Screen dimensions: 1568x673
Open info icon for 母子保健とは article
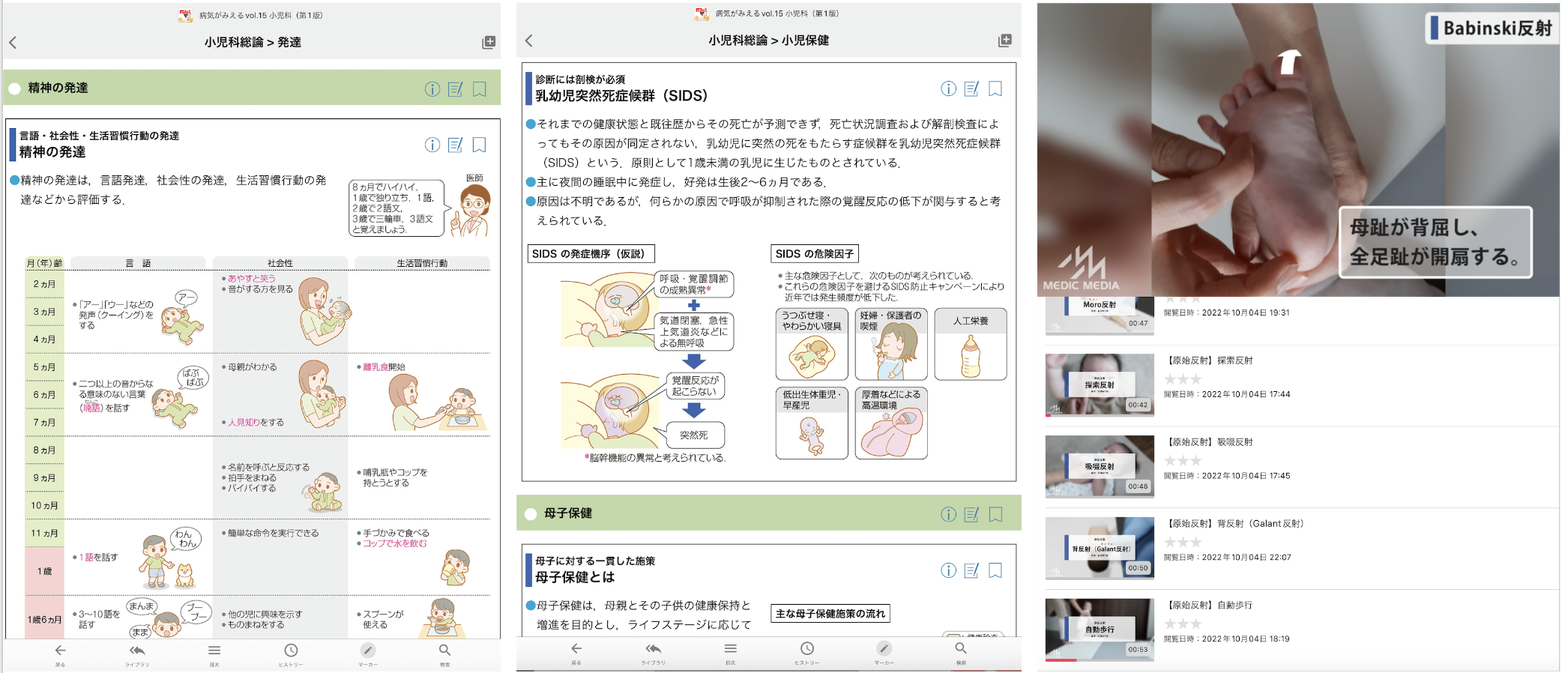pos(949,570)
